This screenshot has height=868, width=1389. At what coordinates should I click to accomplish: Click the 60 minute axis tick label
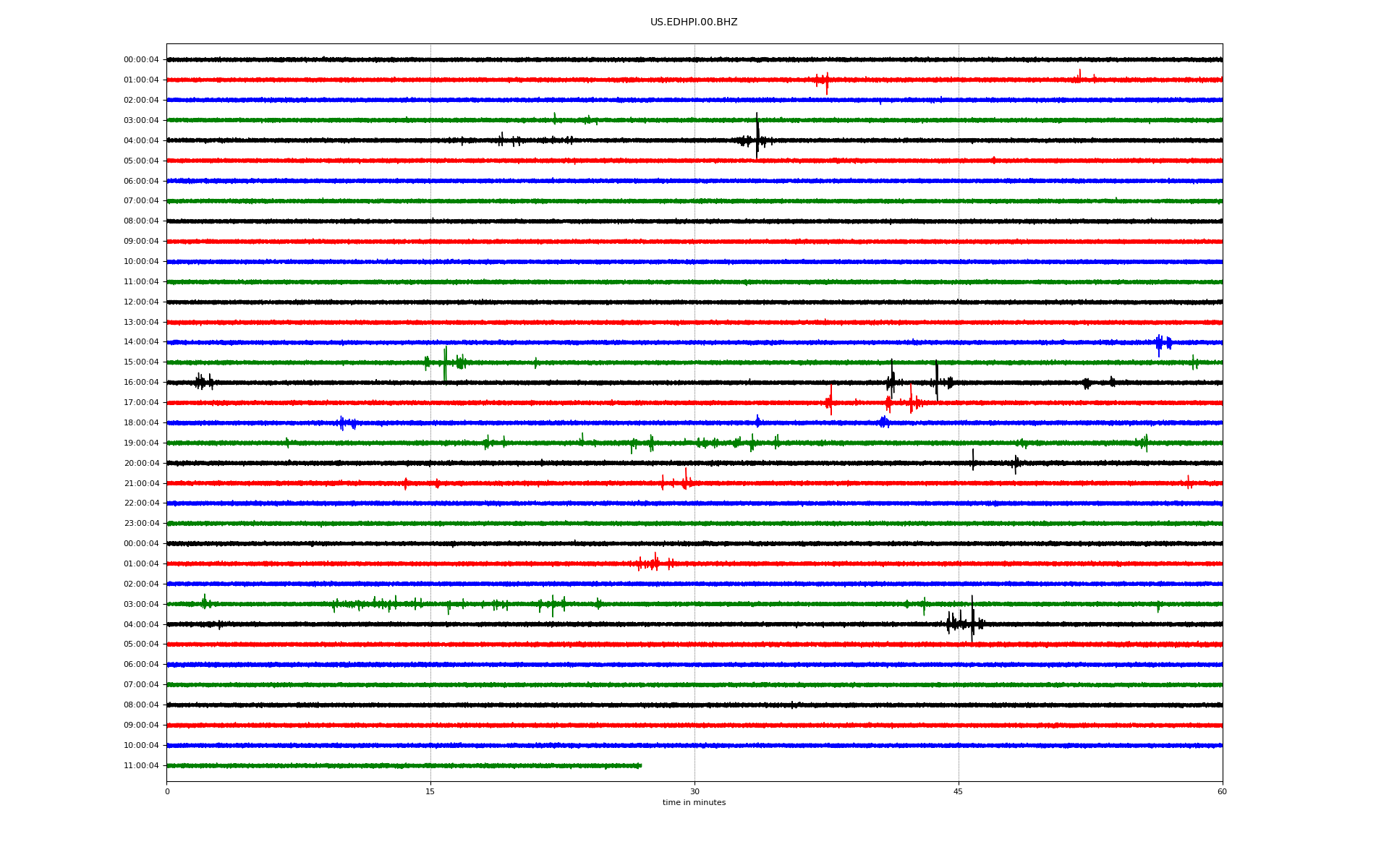(1222, 792)
